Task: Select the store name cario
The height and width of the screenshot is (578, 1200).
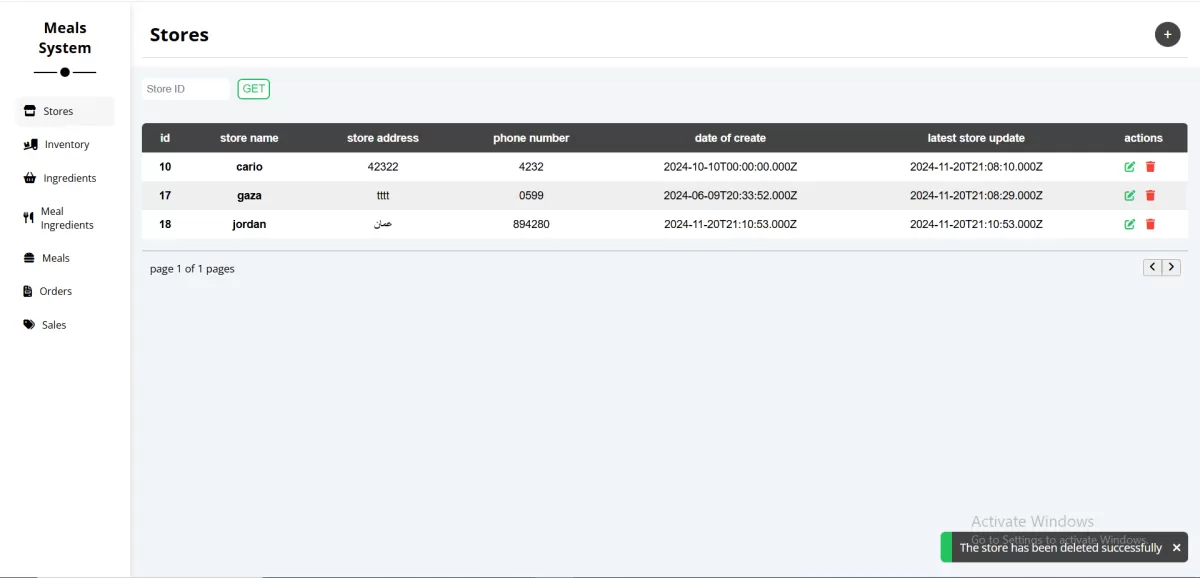Action: [249, 167]
